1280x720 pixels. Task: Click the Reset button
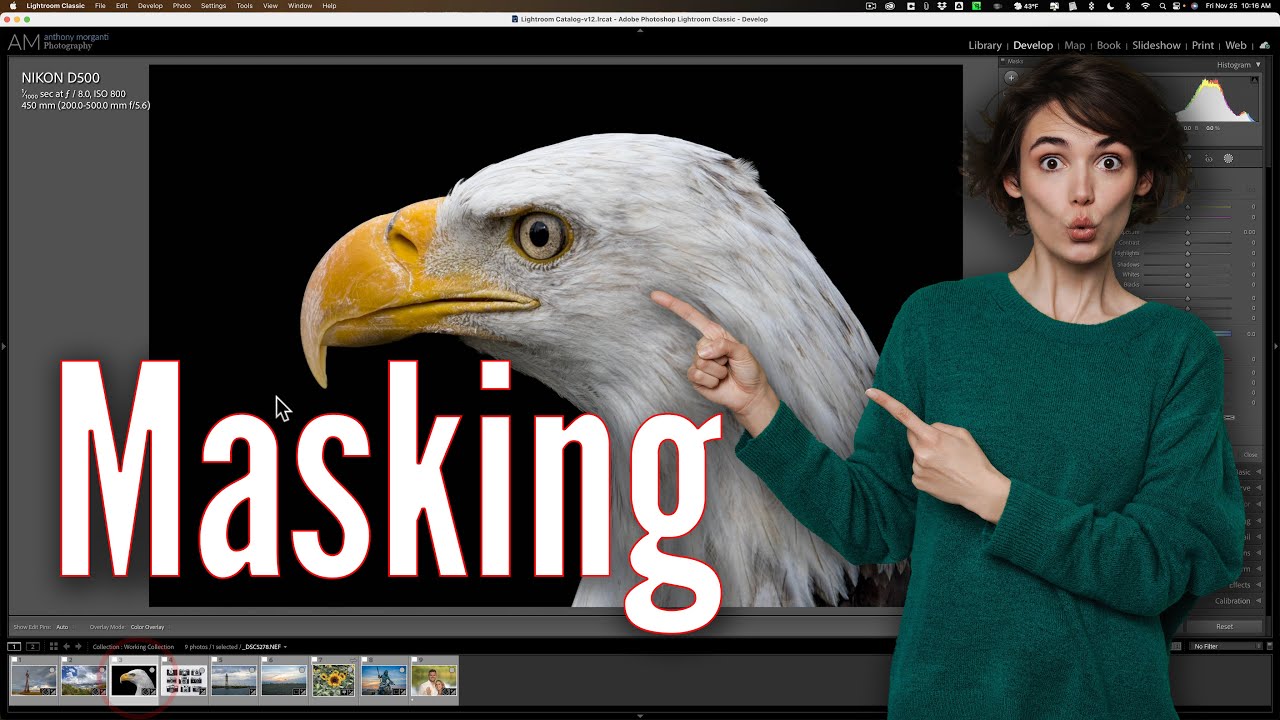pos(1224,626)
